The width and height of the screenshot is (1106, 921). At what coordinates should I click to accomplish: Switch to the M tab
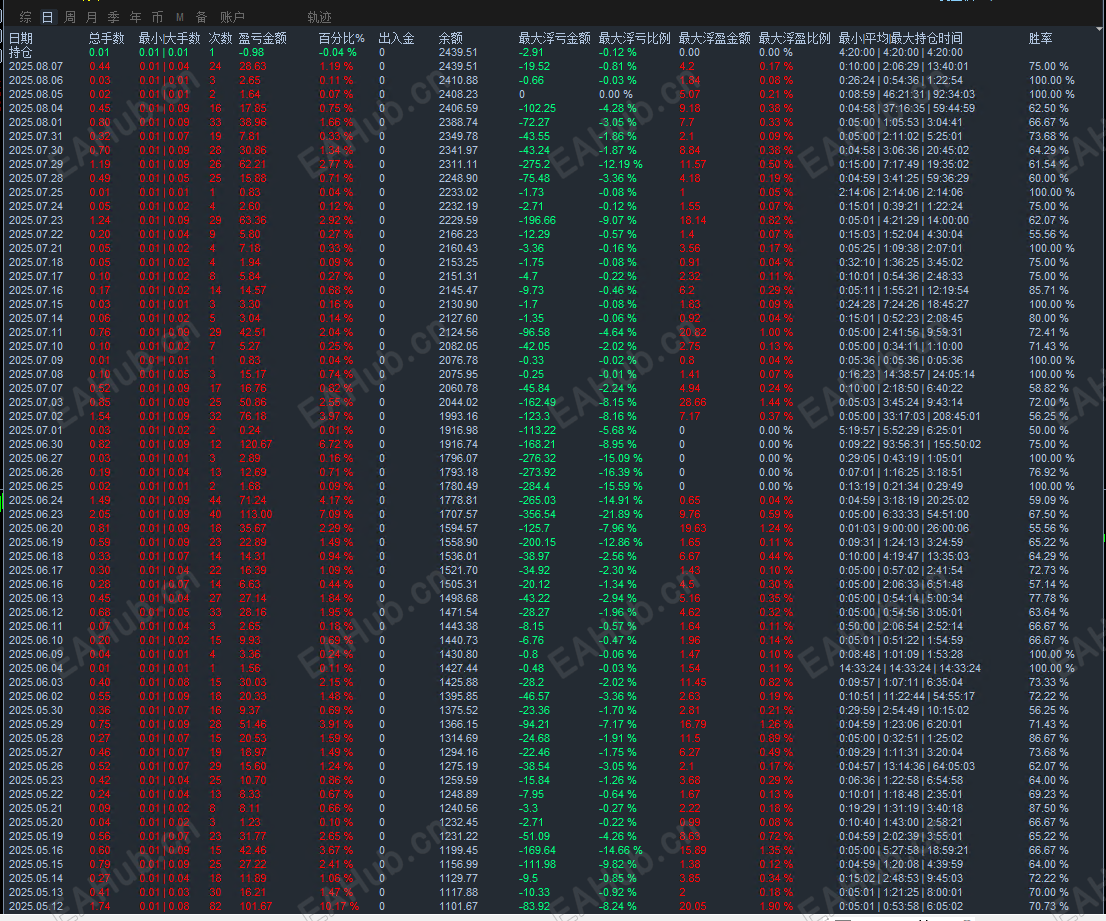pyautogui.click(x=180, y=17)
